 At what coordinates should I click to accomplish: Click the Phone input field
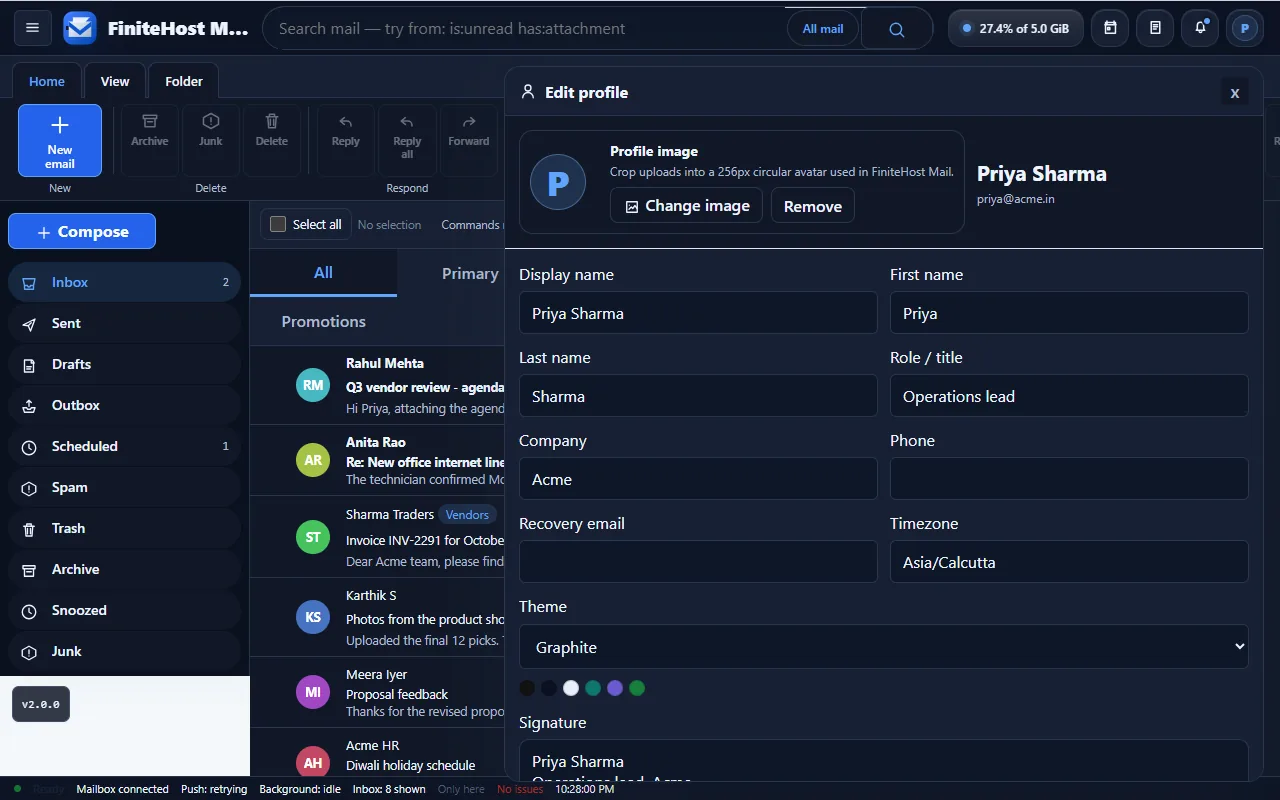pyautogui.click(x=1069, y=478)
